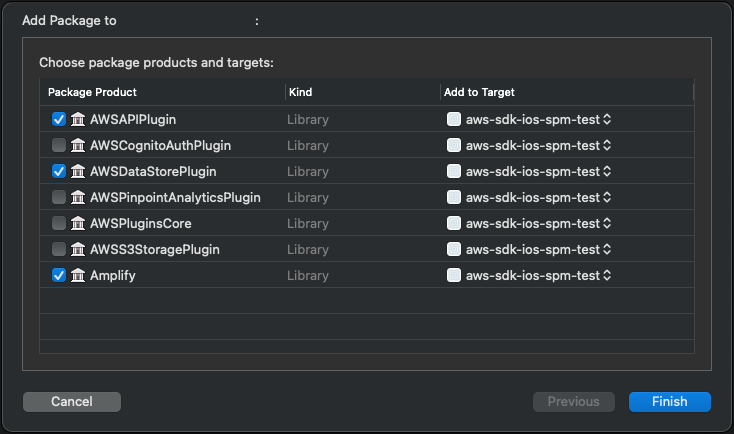Screen dimensions: 734x434
Task: Click the target app icon in the AWSS3StoragePlugin row
Action: [x=454, y=250]
